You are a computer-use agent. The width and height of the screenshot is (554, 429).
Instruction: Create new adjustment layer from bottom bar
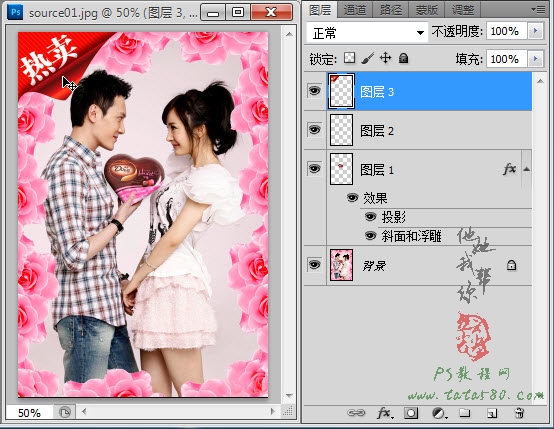[x=439, y=413]
